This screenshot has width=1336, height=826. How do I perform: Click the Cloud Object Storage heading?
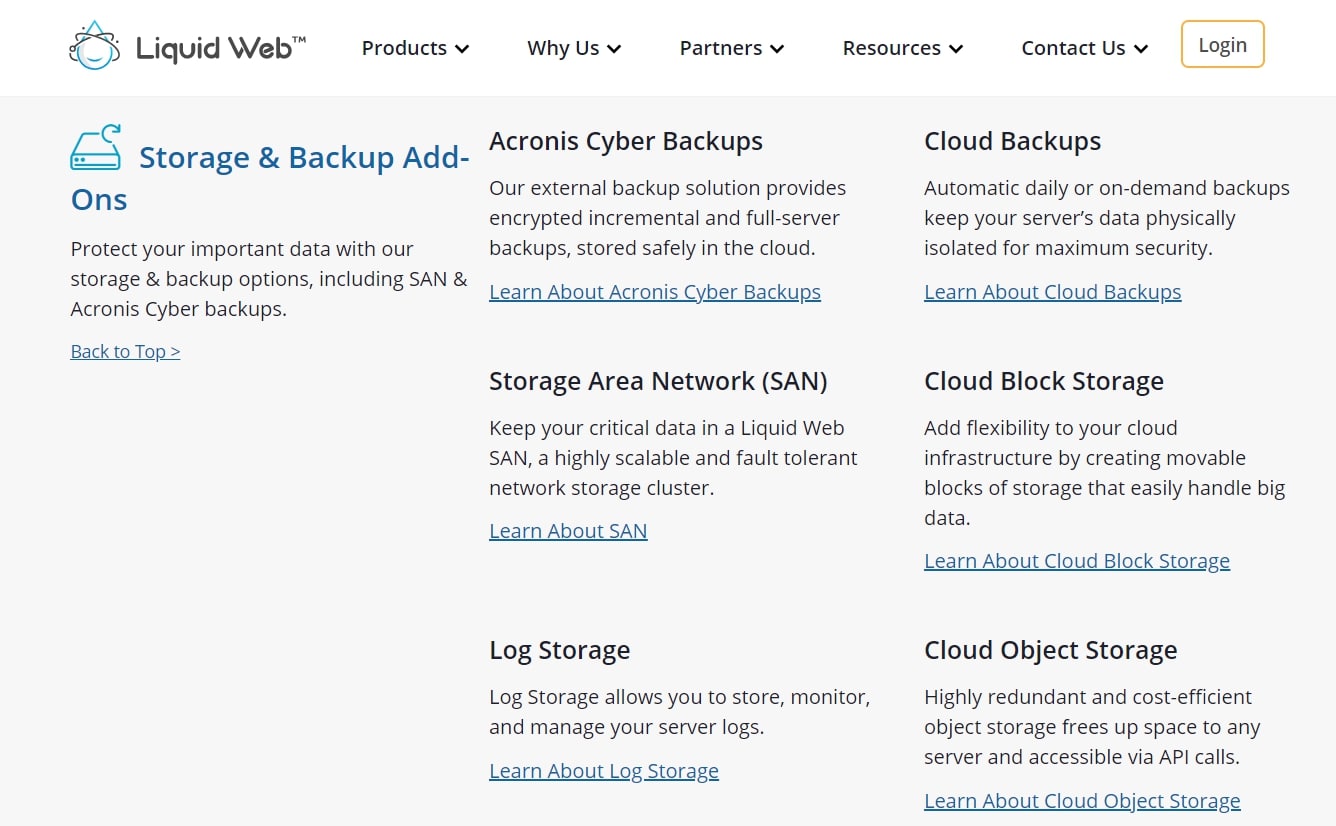coord(1051,650)
